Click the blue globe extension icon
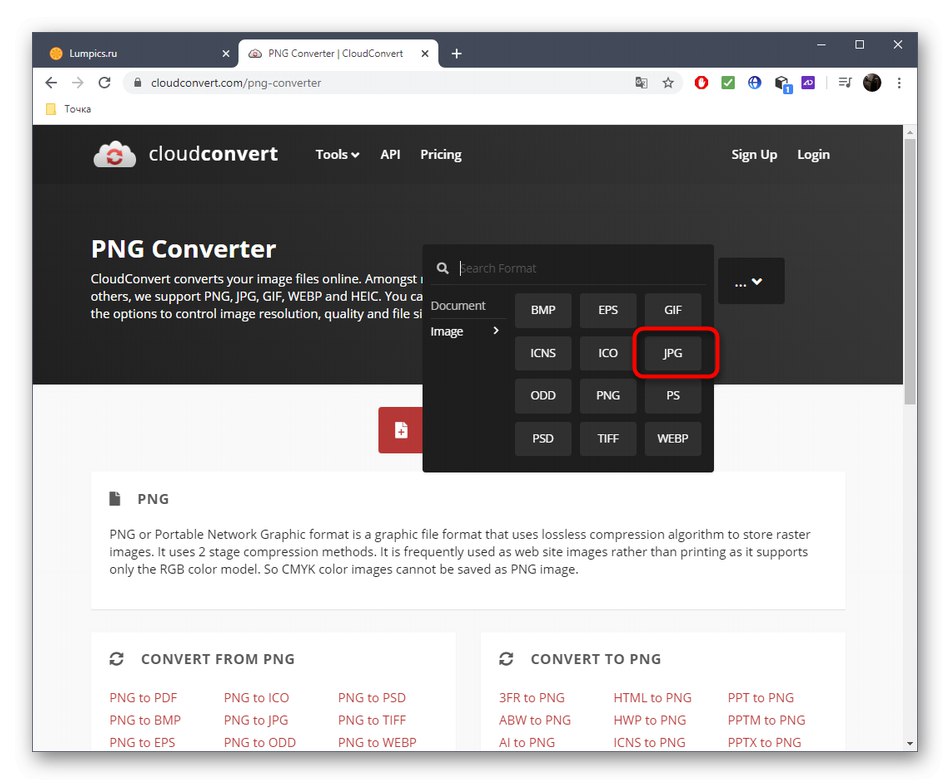The height and width of the screenshot is (784, 950). coord(754,83)
